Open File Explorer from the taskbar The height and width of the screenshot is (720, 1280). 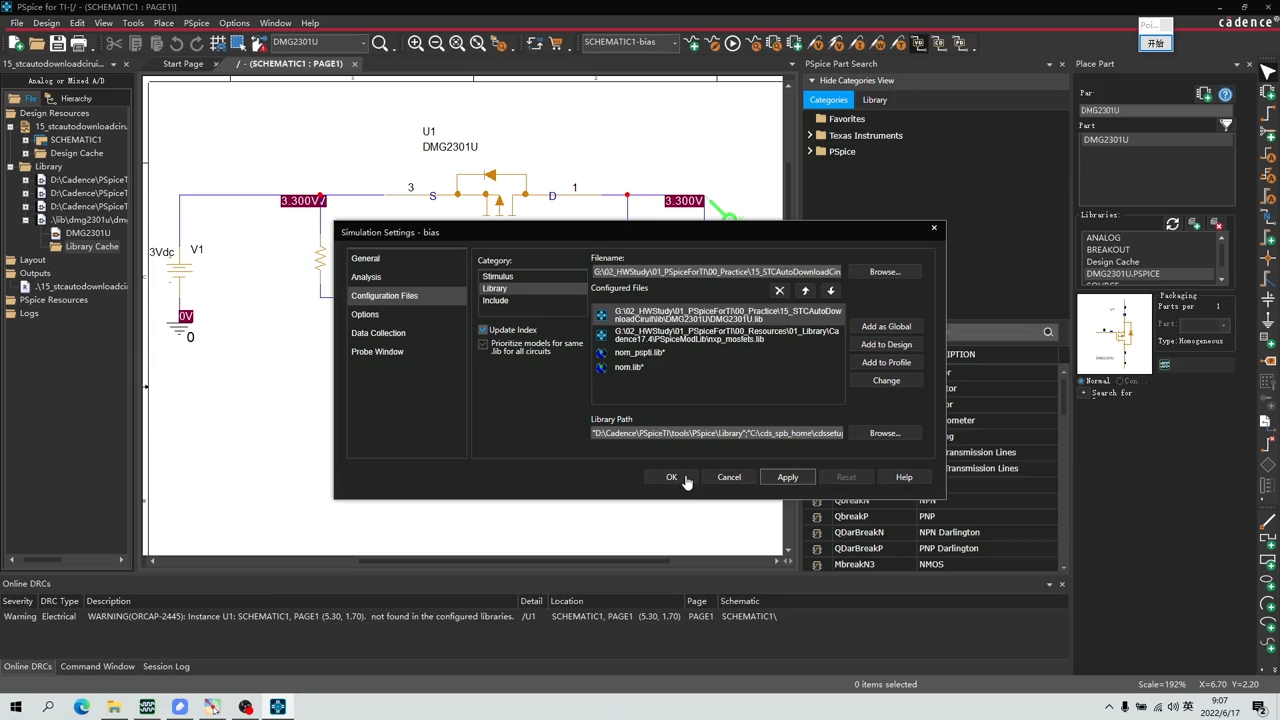pos(114,707)
